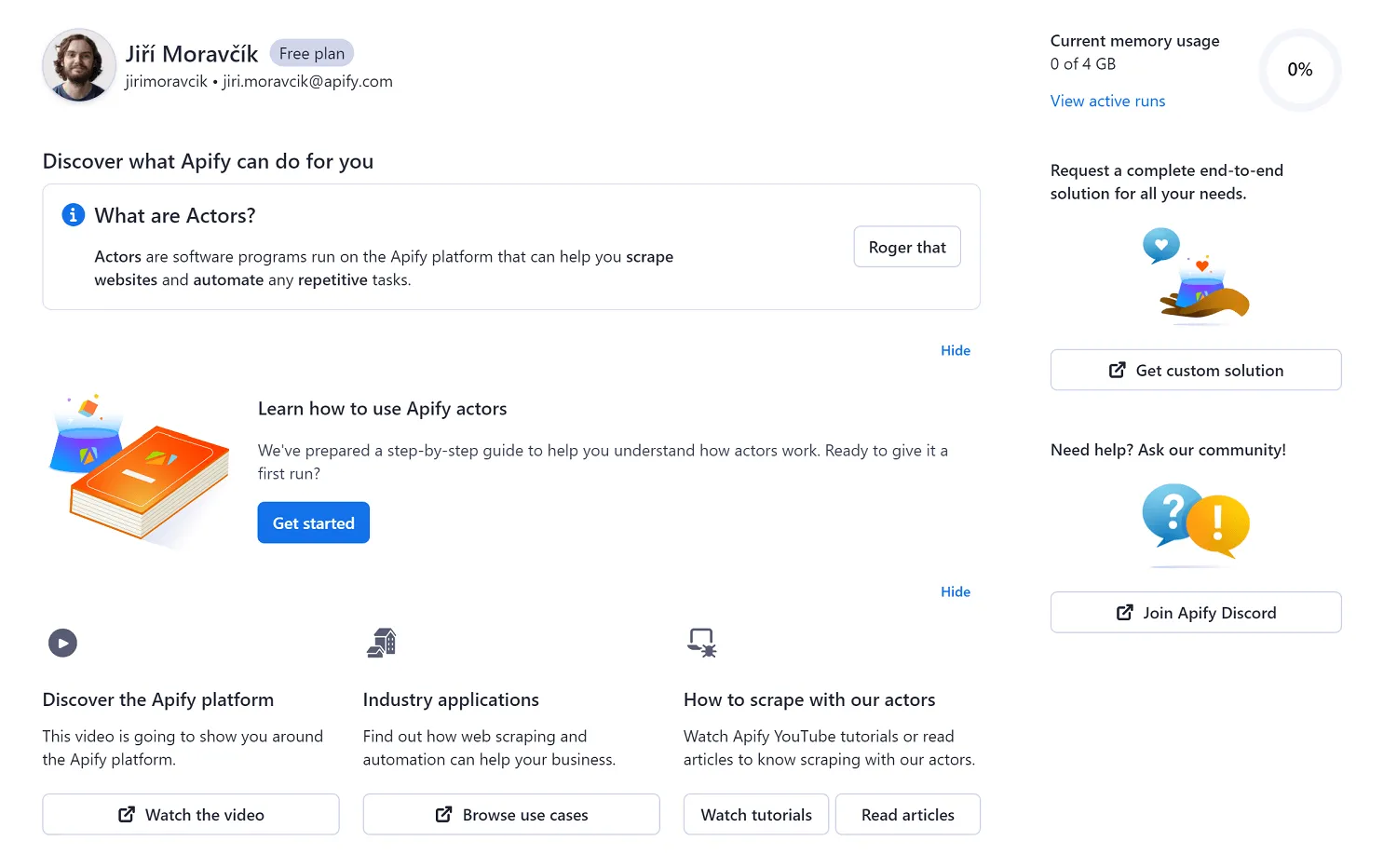Click the Industry applications heading
The image size is (1397, 868).
click(451, 699)
